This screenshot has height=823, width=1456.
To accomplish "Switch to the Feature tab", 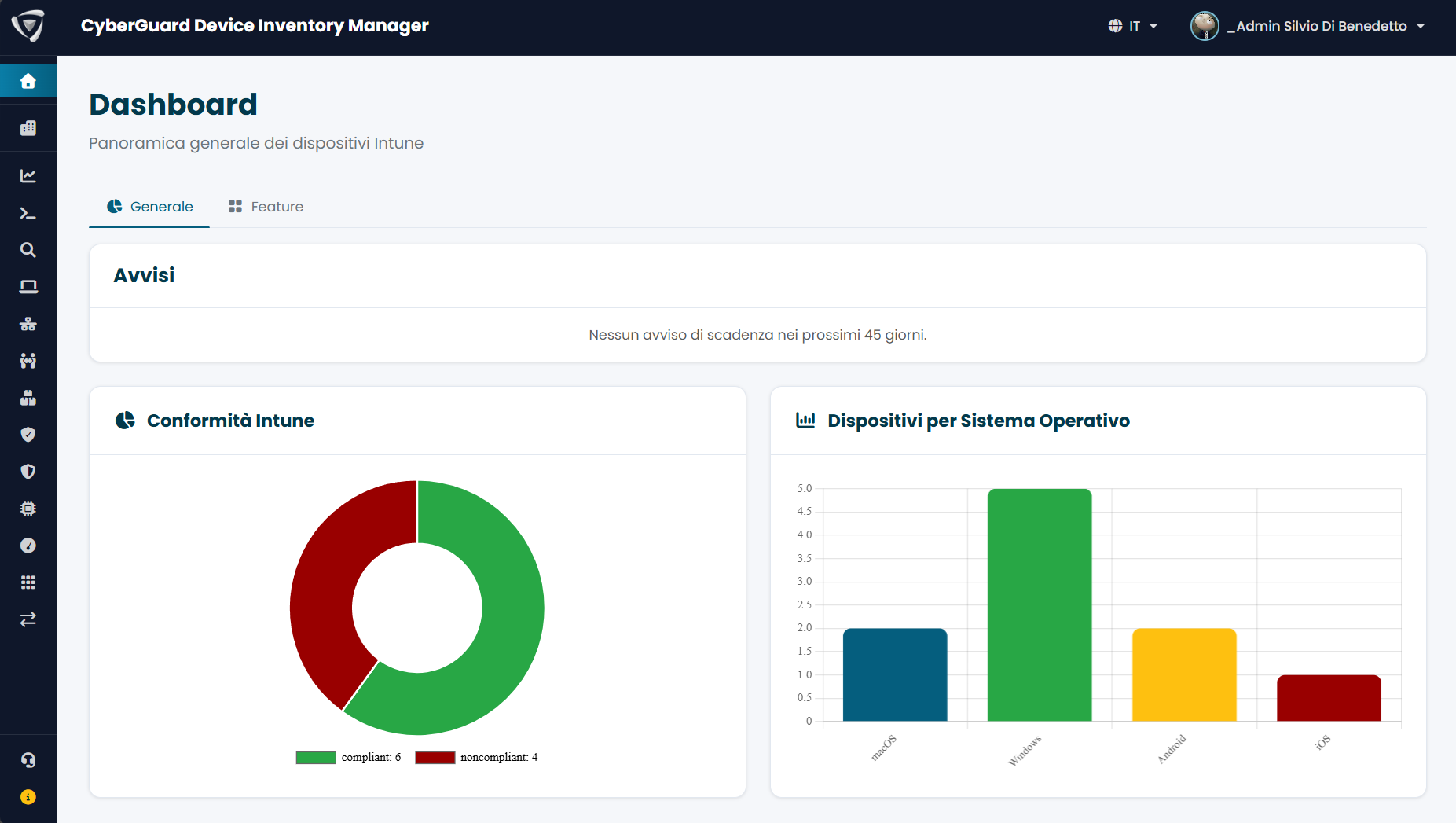I will click(266, 207).
